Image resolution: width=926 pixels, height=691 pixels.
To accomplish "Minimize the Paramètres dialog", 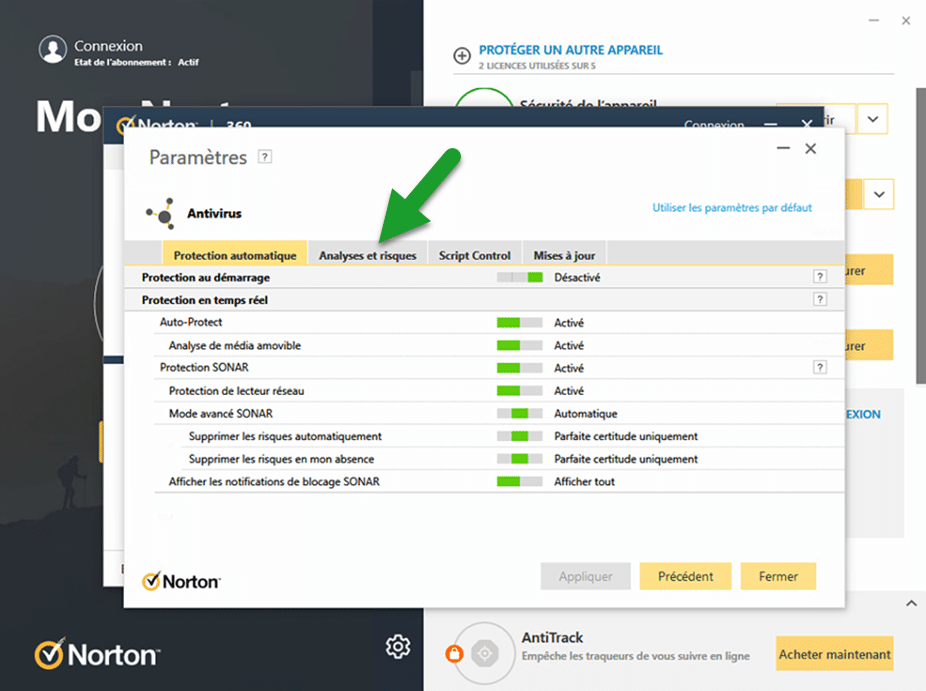I will (x=783, y=148).
